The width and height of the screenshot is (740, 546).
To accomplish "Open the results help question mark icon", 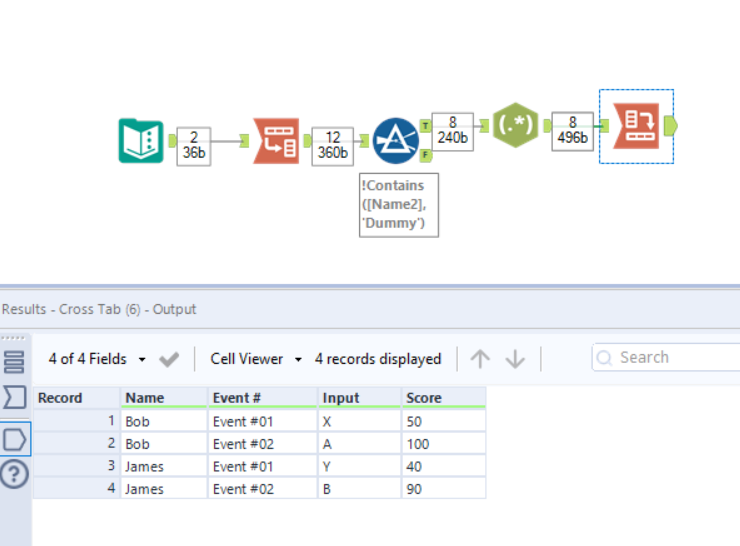I will (15, 474).
